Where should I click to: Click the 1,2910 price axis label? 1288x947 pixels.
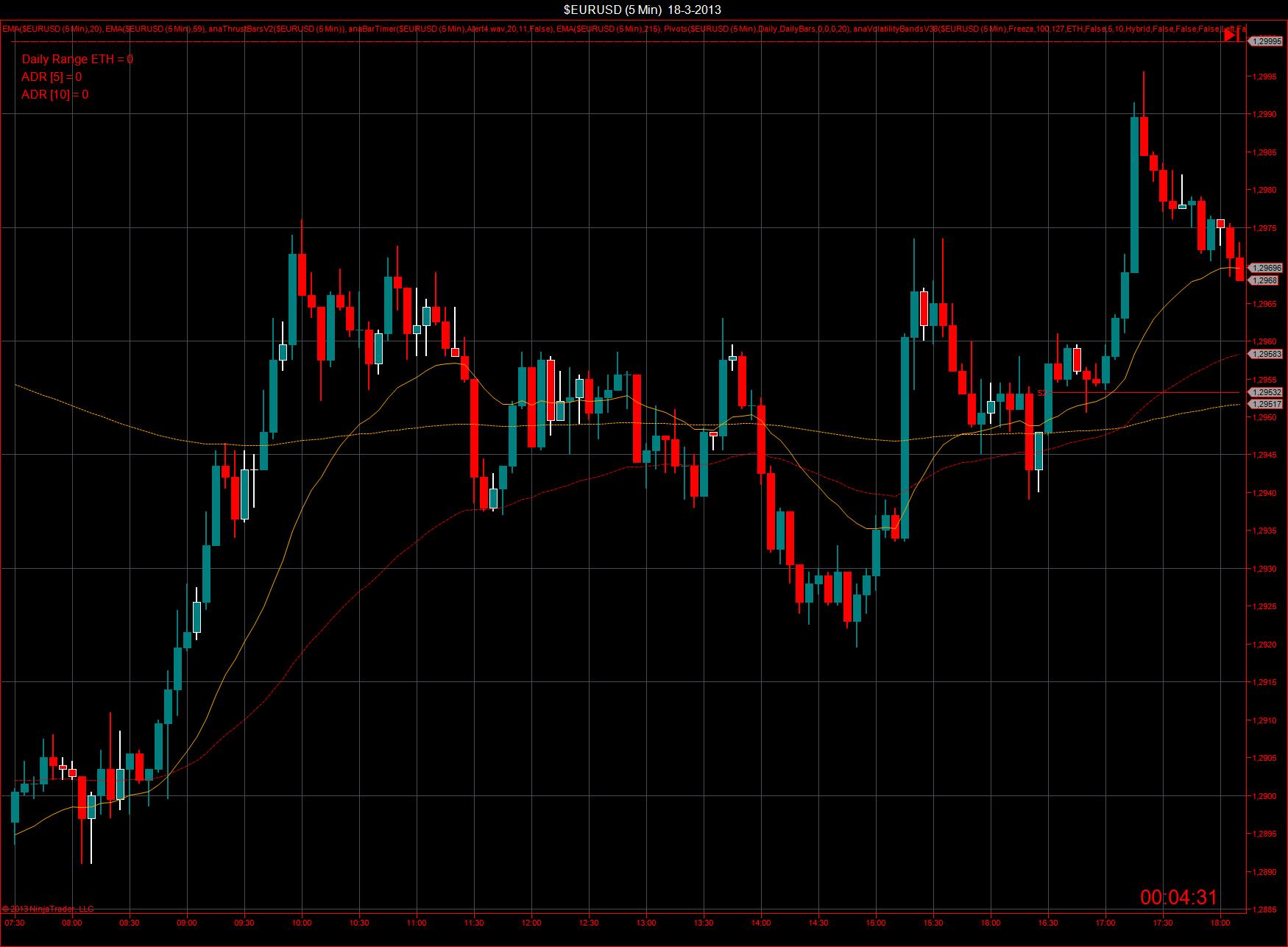pos(1265,720)
